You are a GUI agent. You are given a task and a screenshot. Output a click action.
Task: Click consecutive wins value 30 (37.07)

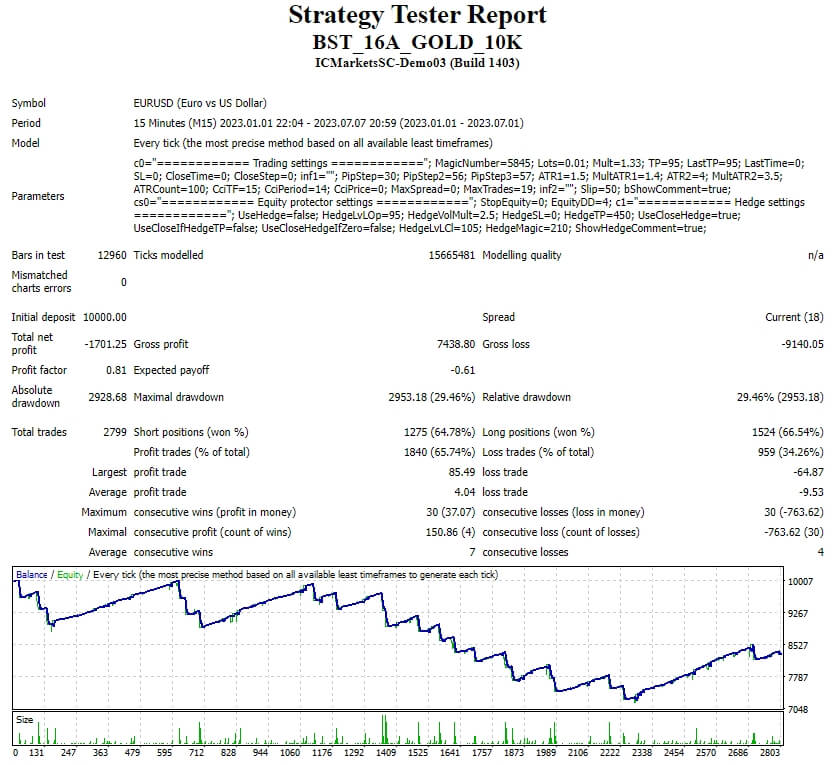451,512
